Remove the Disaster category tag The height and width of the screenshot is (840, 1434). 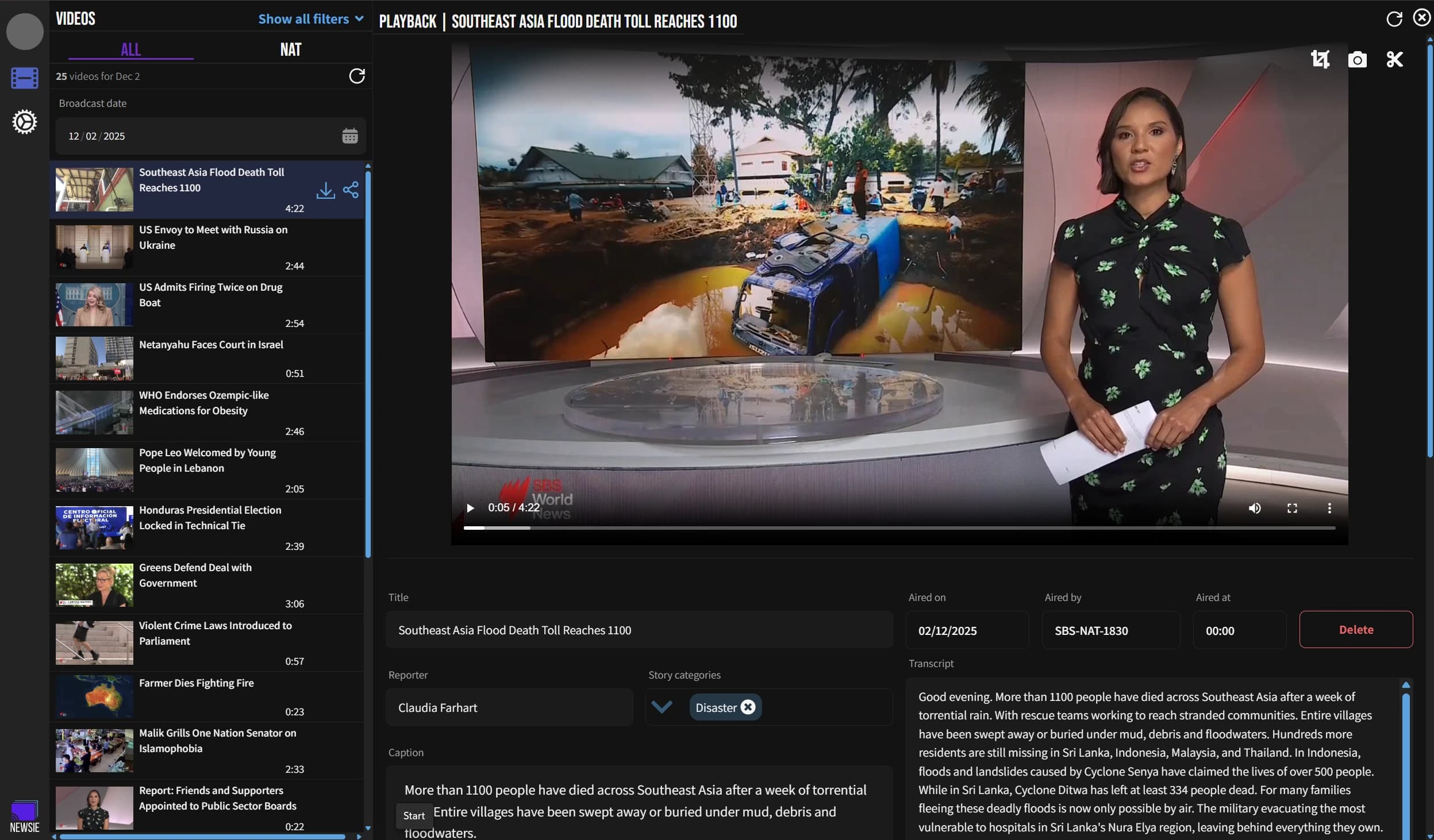tap(748, 707)
